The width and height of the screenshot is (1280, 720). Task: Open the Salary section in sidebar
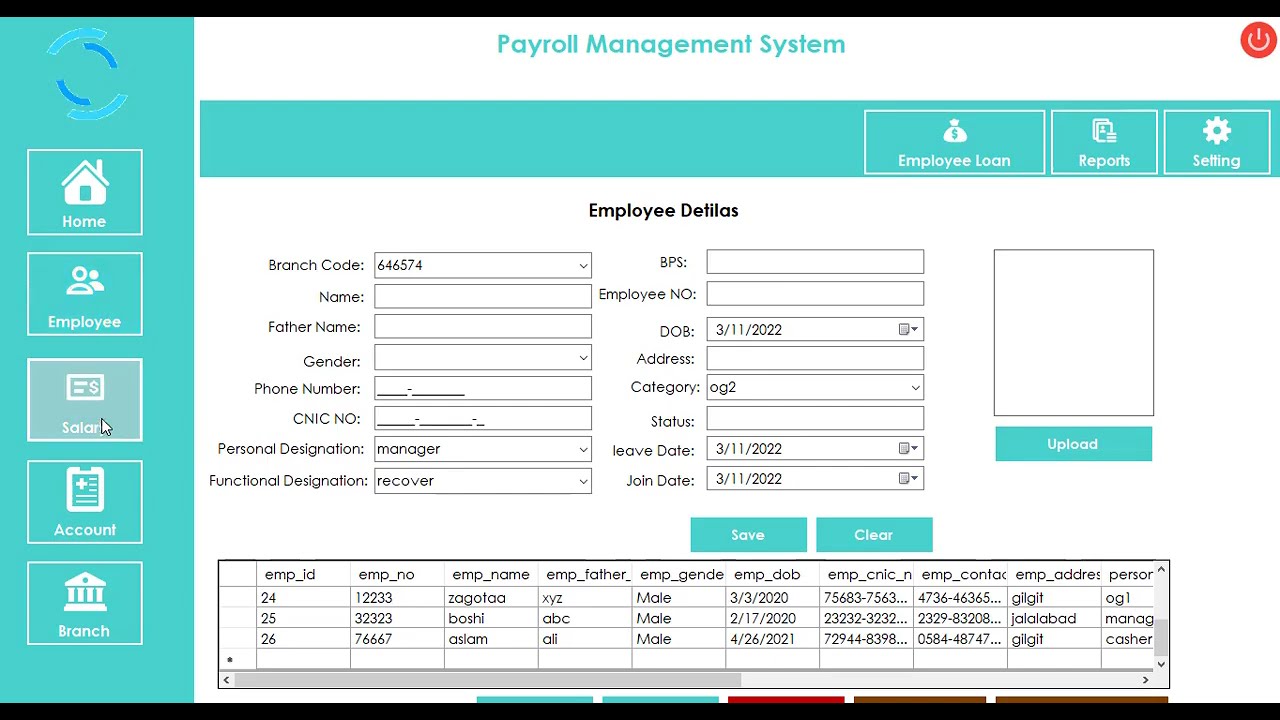point(85,399)
